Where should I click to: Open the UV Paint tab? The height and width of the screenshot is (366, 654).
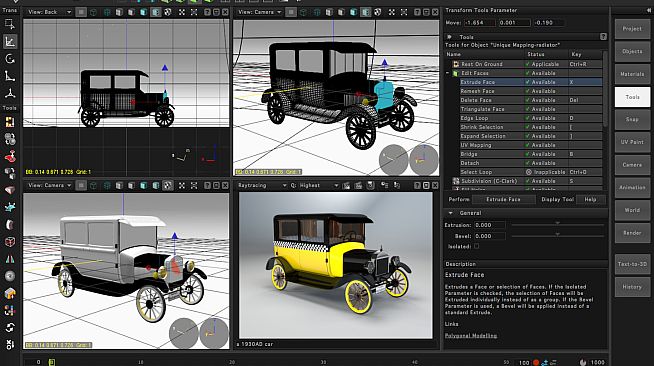tap(632, 142)
